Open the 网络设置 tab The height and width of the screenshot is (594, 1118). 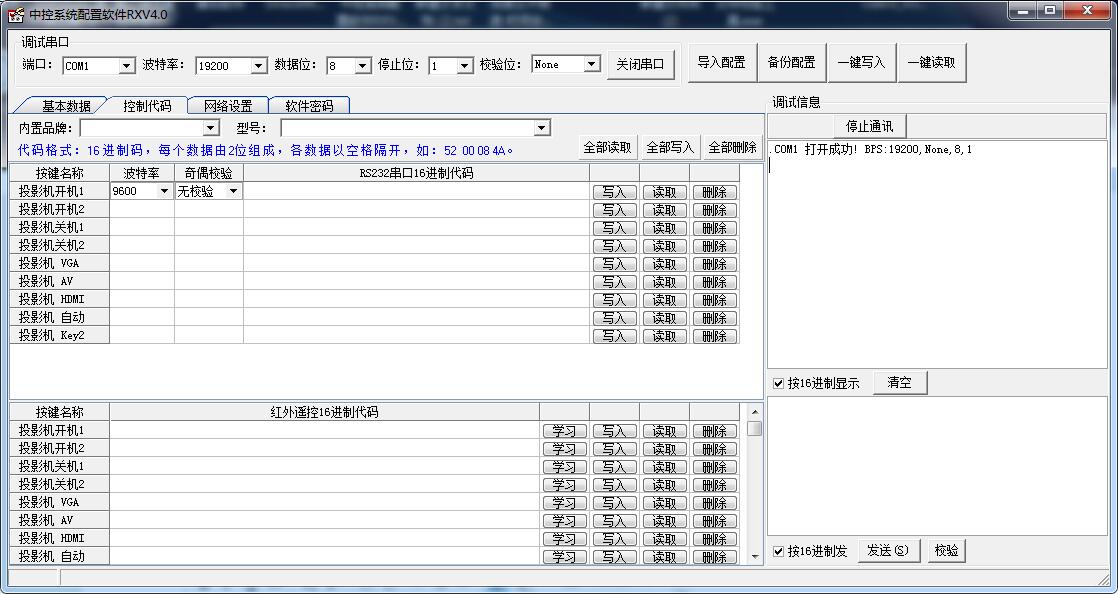[227, 106]
